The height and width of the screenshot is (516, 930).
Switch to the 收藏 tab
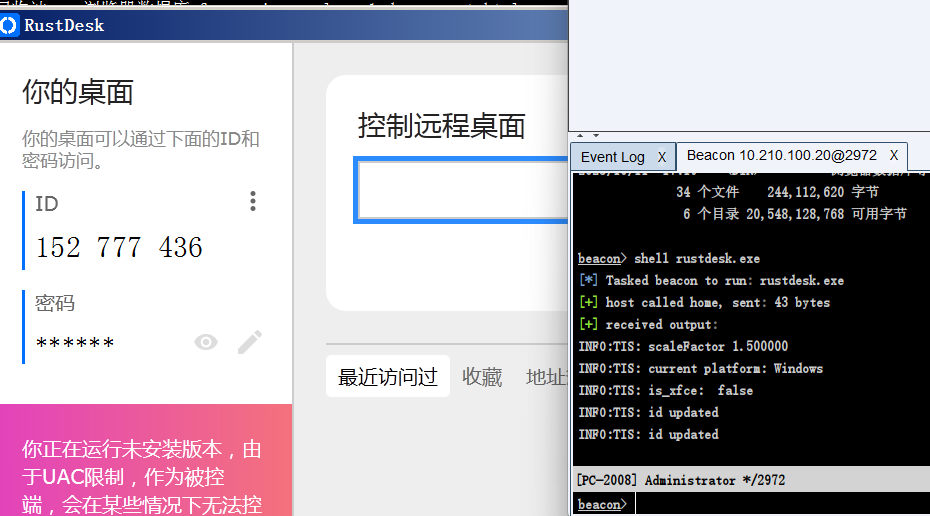(x=482, y=377)
